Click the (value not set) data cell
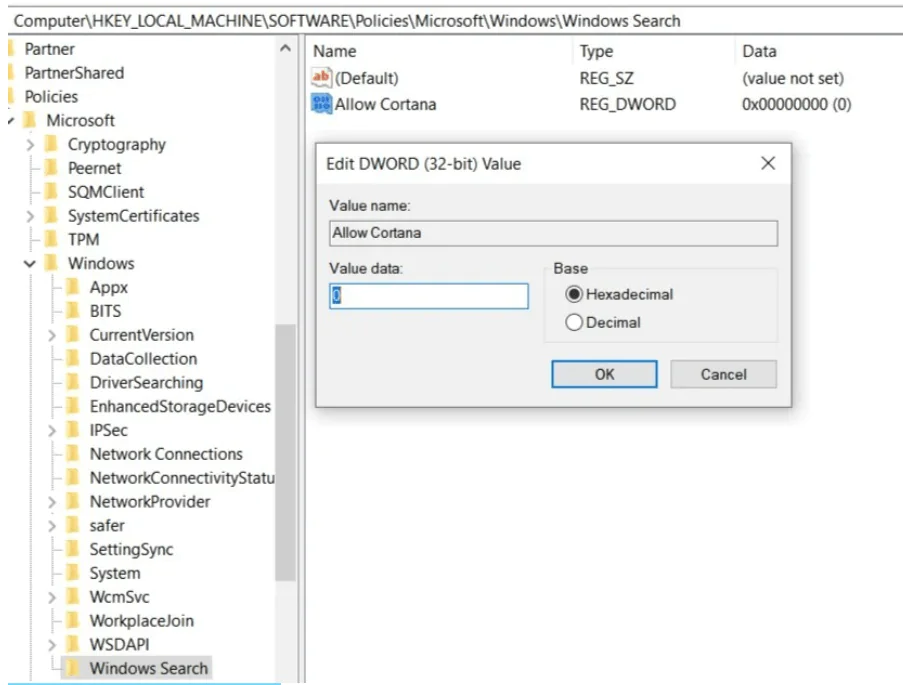The height and width of the screenshot is (685, 903). tap(793, 78)
